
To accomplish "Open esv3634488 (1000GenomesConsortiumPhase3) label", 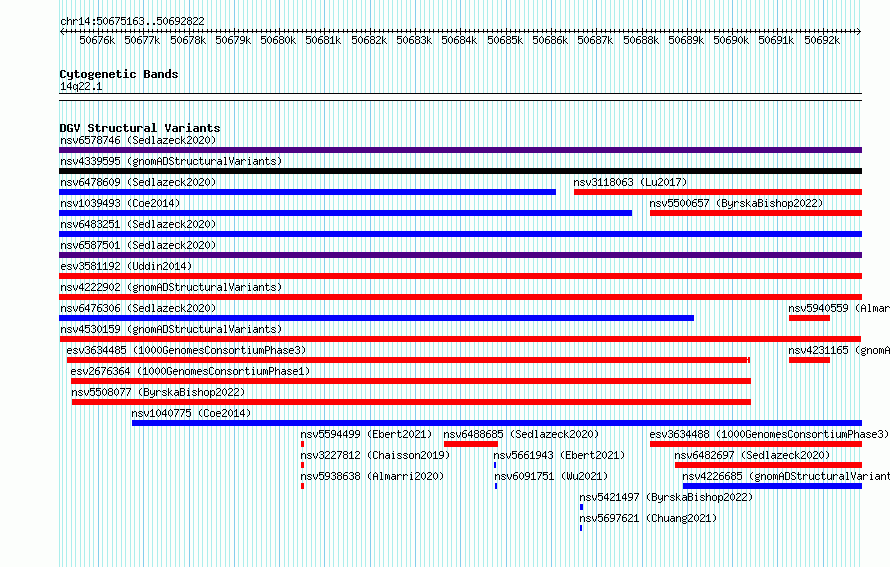I will coord(769,434).
